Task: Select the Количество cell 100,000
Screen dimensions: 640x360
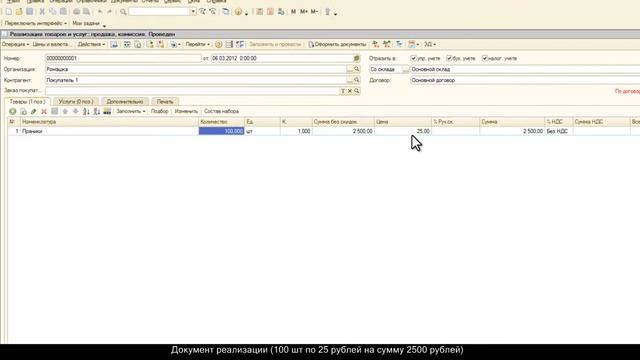Action: point(221,131)
